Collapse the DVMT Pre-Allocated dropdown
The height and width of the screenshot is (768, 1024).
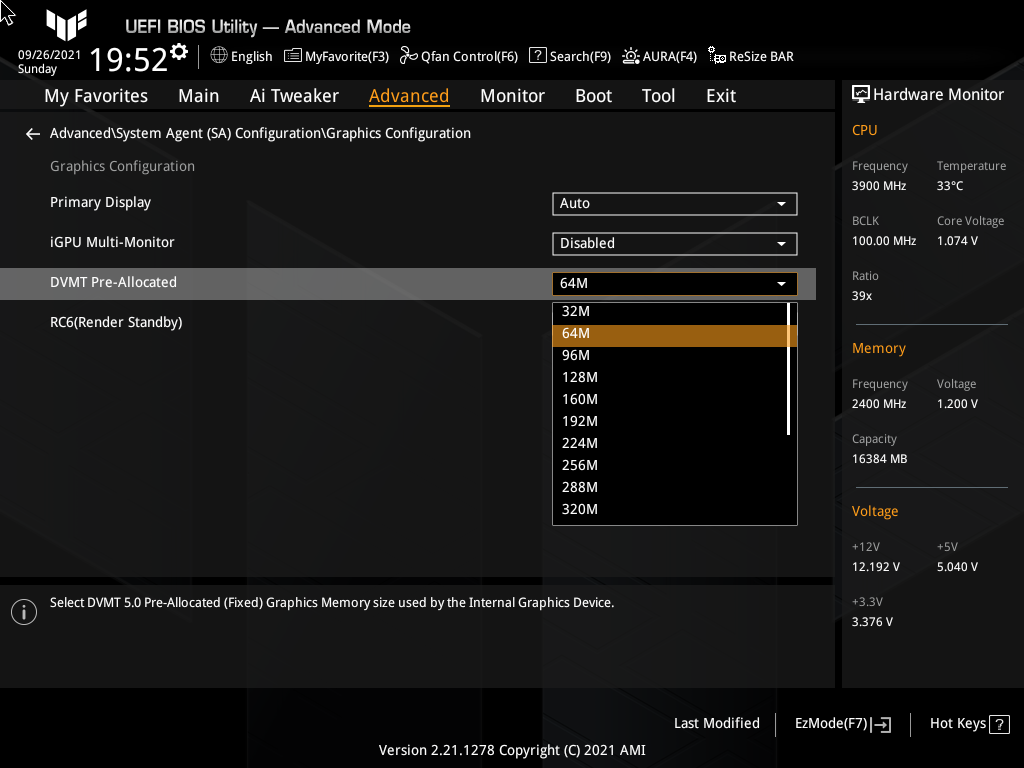781,283
